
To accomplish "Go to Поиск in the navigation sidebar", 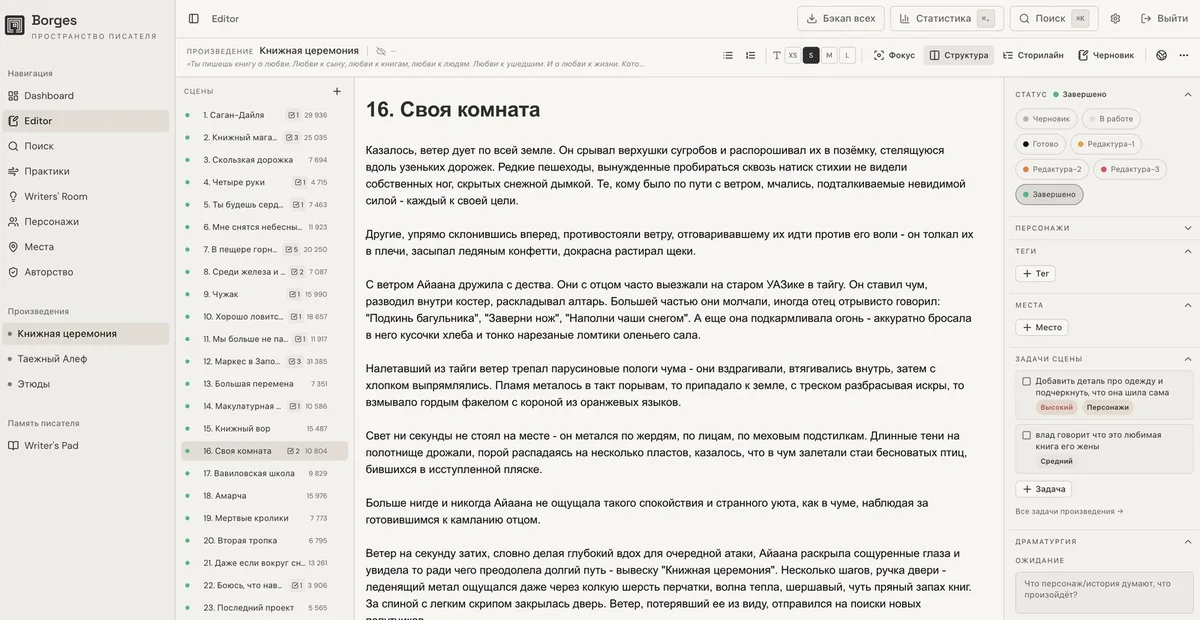I will [x=85, y=146].
